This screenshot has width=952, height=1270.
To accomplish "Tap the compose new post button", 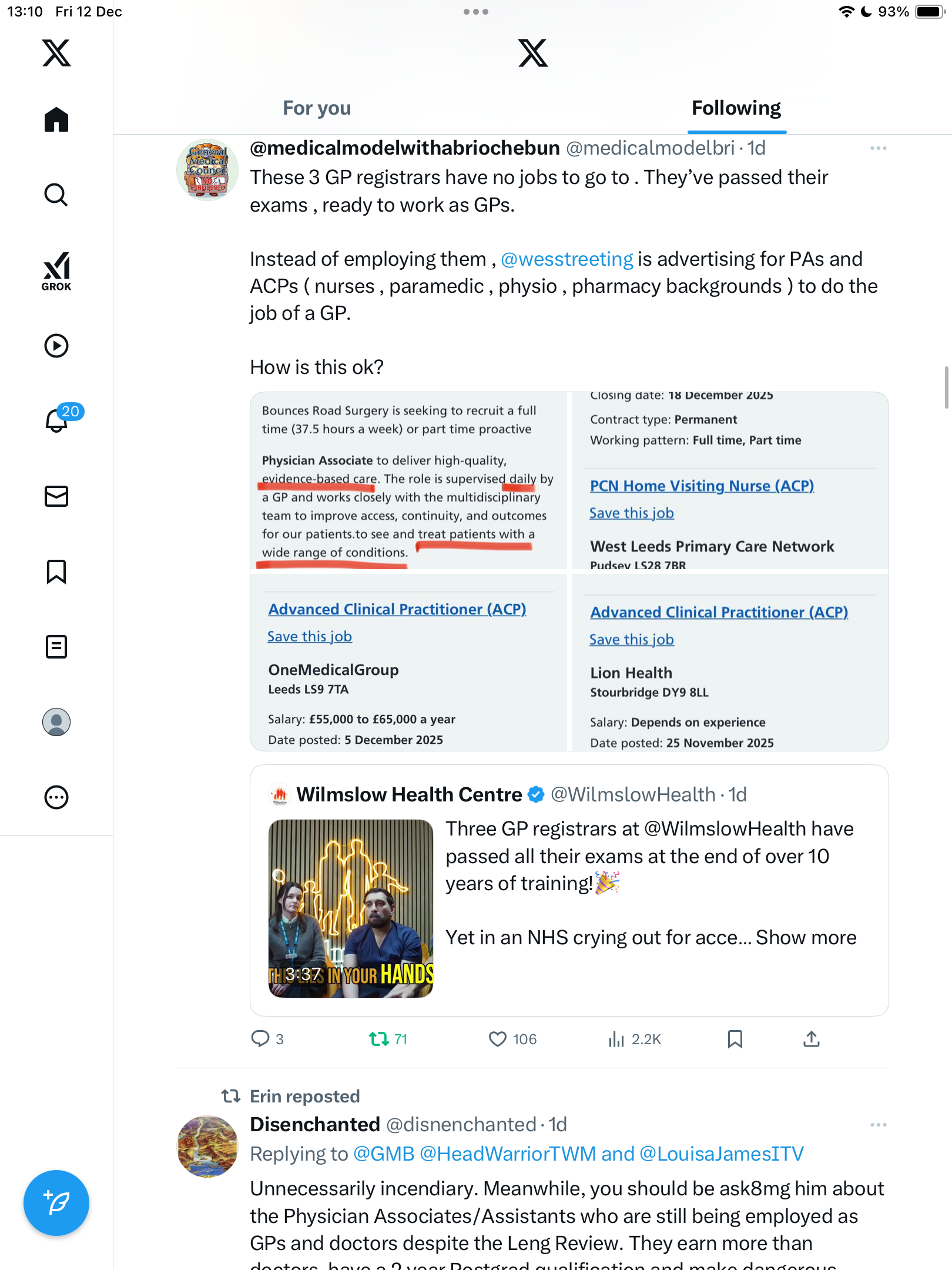I will tap(56, 1203).
